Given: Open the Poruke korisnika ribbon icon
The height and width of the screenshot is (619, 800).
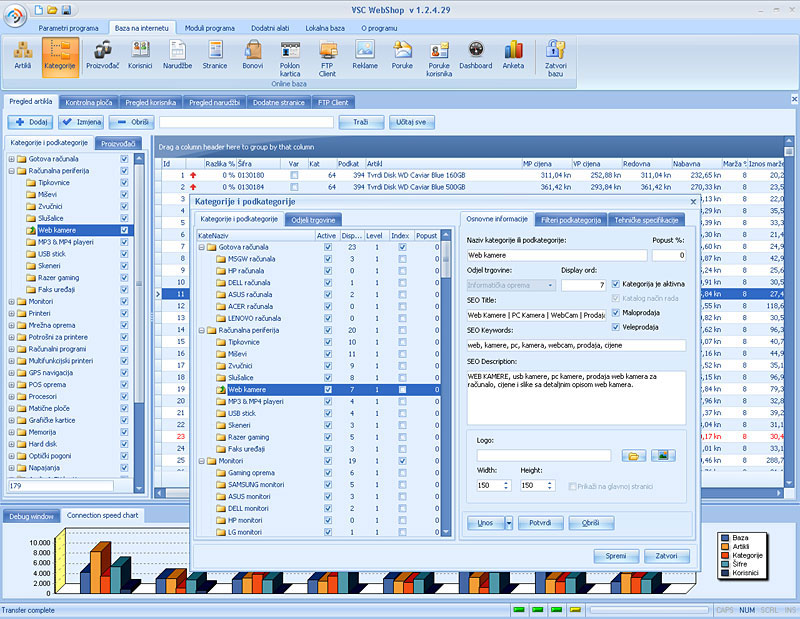Looking at the screenshot, I should (x=439, y=59).
